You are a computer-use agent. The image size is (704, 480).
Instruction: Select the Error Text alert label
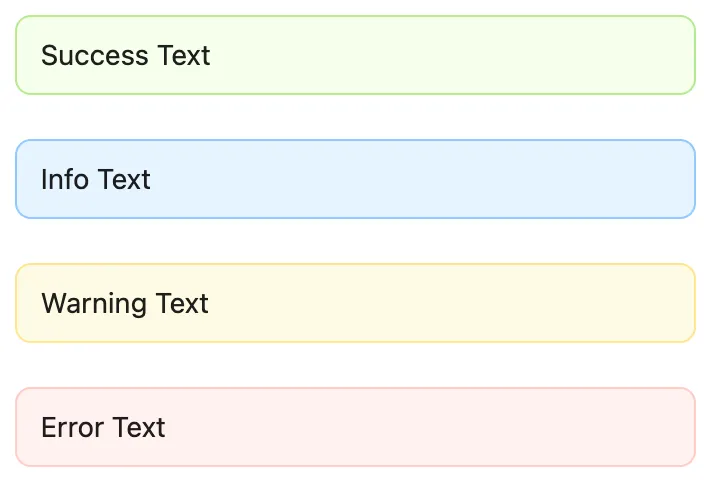pos(103,427)
